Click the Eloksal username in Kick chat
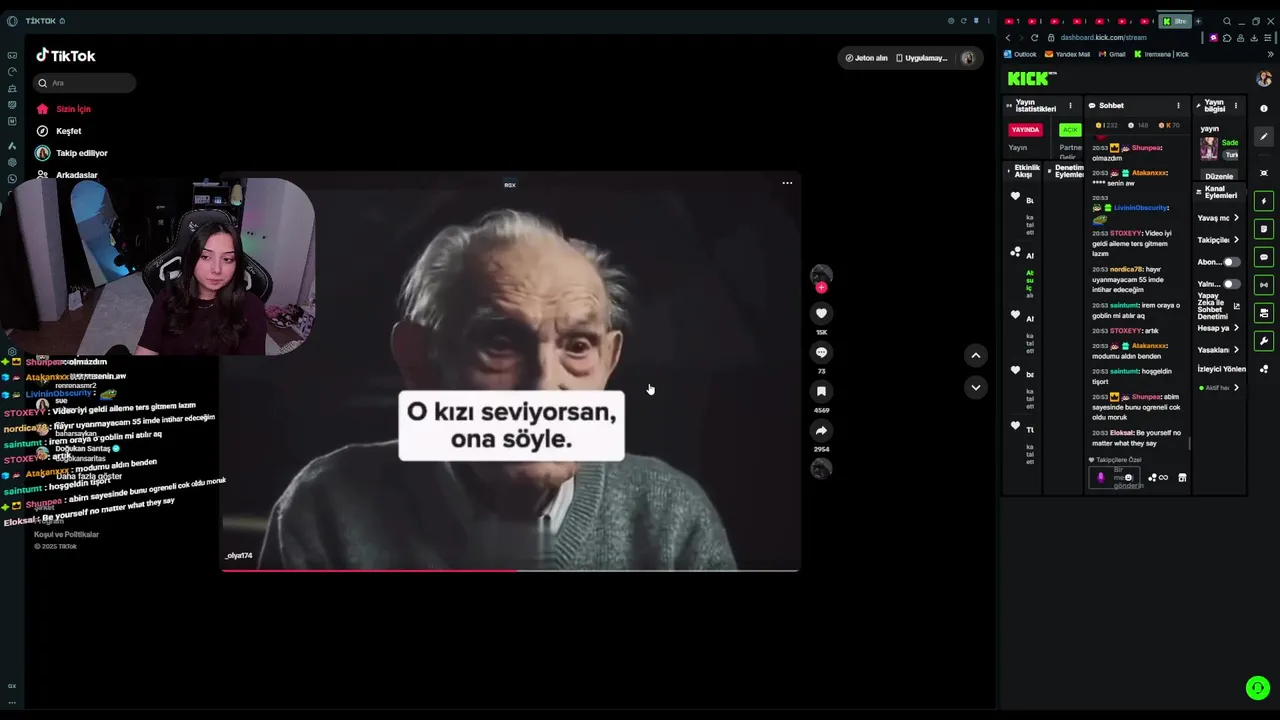Viewport: 1280px width, 720px height. tap(1121, 433)
